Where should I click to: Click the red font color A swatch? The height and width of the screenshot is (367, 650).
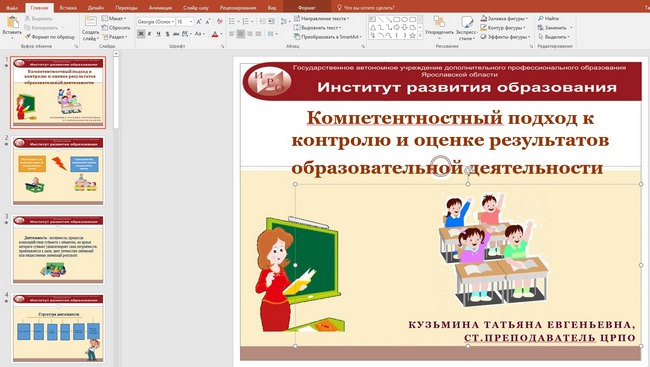[x=215, y=34]
